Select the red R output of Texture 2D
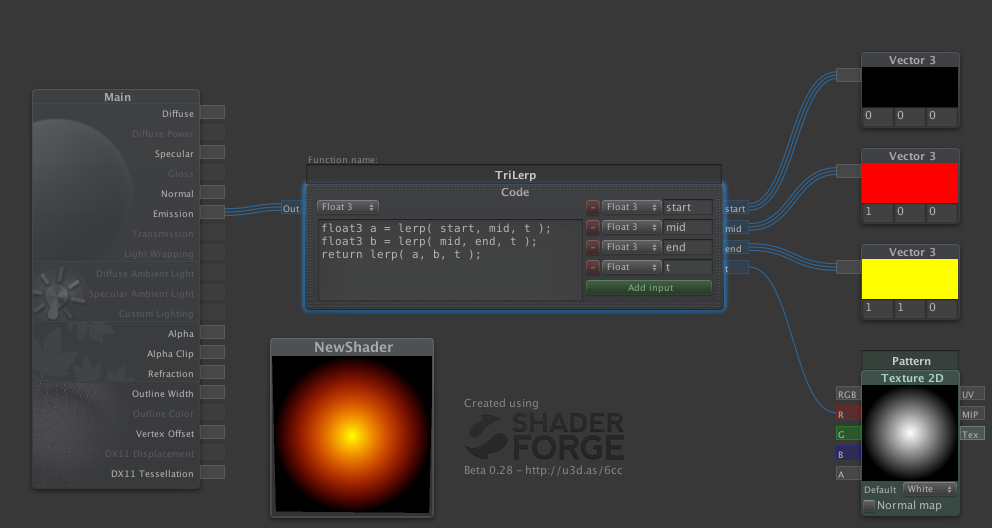The width and height of the screenshot is (992, 528). [x=847, y=413]
